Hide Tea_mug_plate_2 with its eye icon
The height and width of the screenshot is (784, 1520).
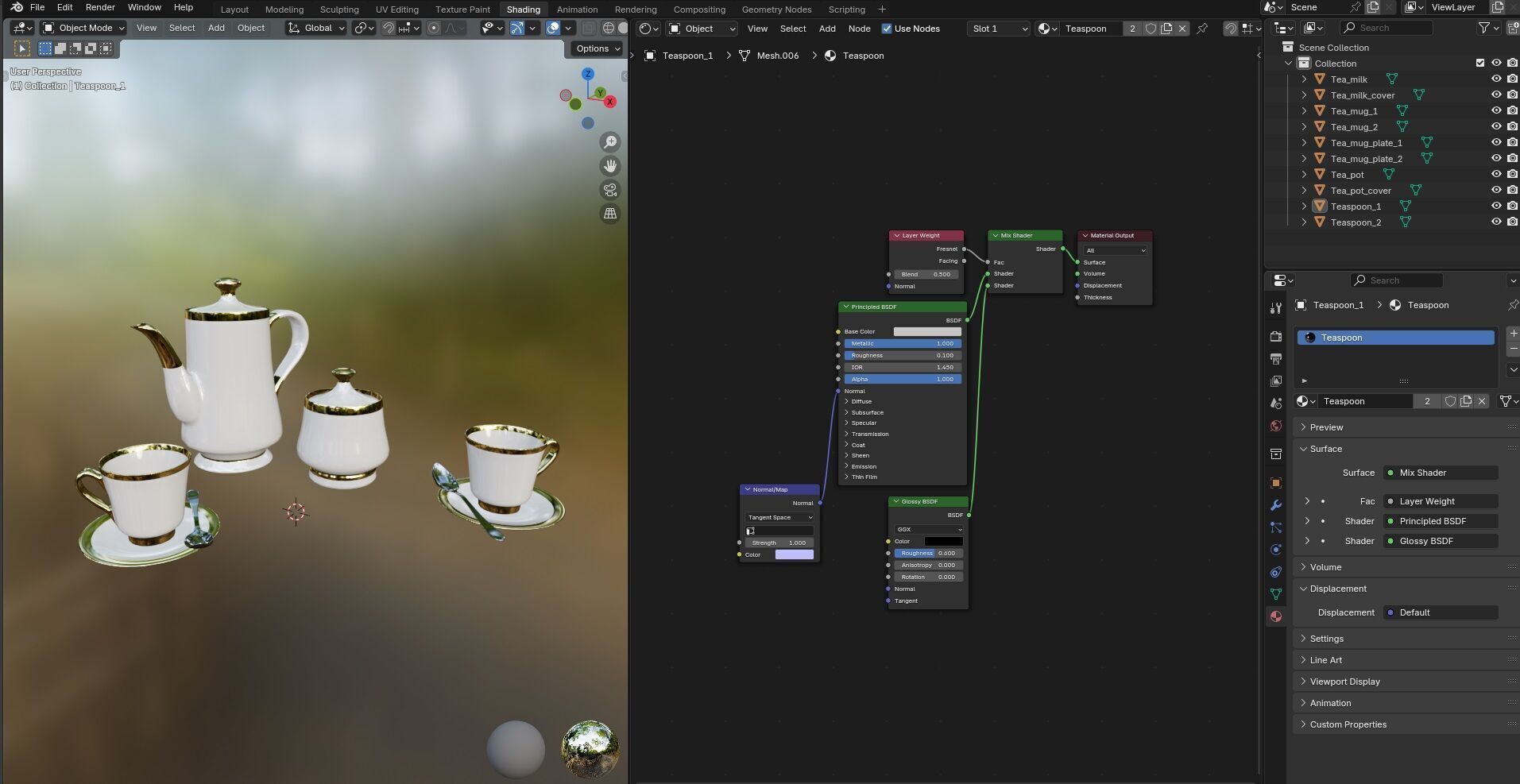(1496, 159)
